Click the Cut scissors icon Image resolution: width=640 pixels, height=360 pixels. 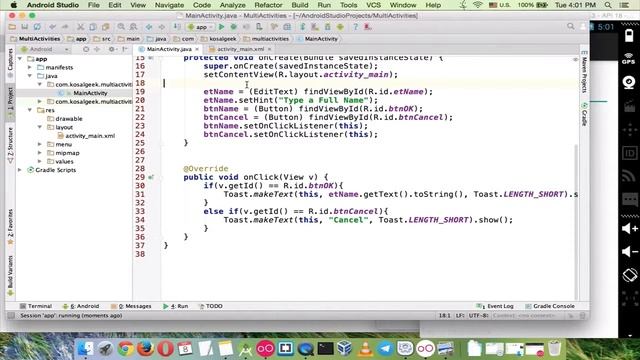click(80, 27)
